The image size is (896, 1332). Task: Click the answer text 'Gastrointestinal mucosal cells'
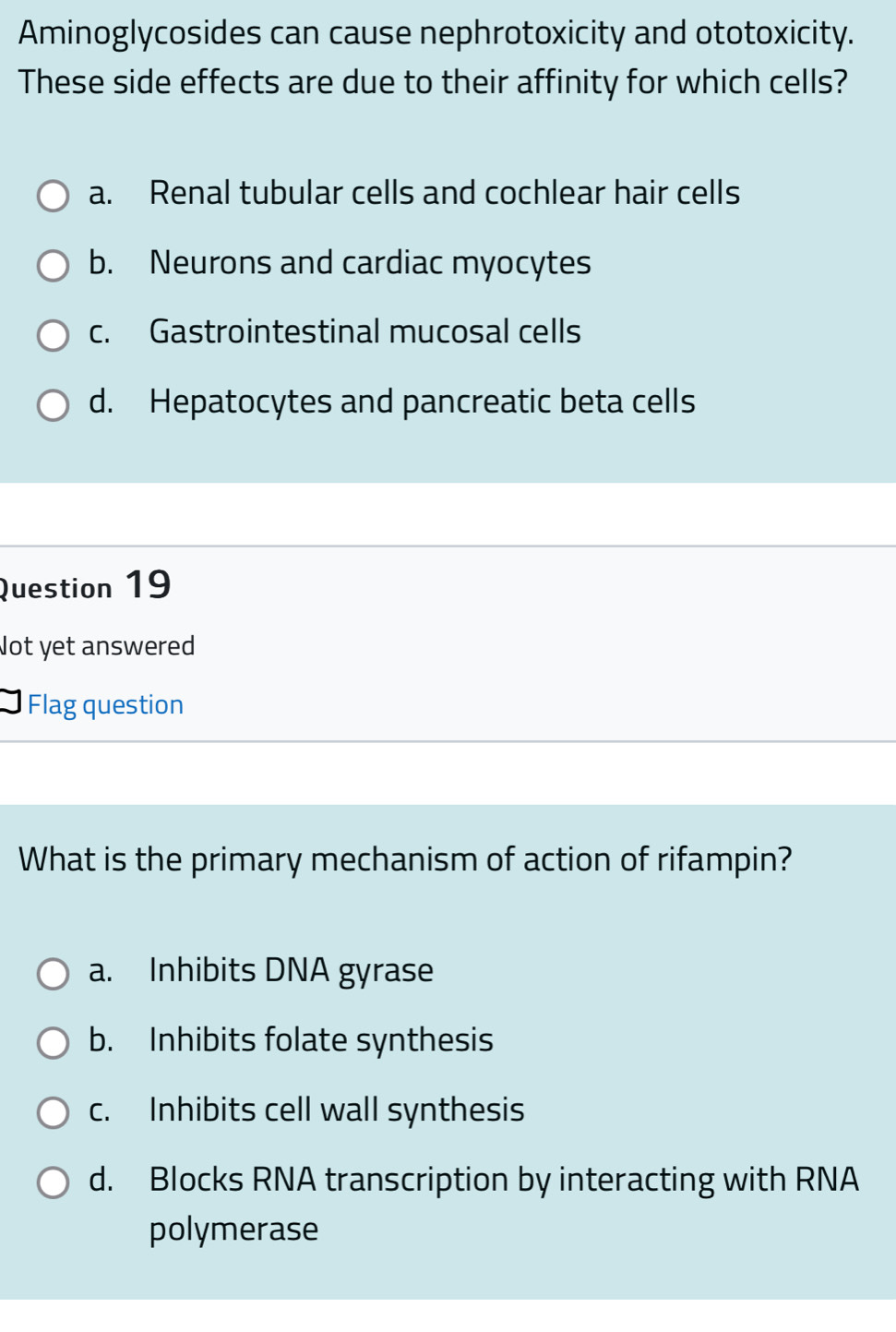click(x=364, y=331)
